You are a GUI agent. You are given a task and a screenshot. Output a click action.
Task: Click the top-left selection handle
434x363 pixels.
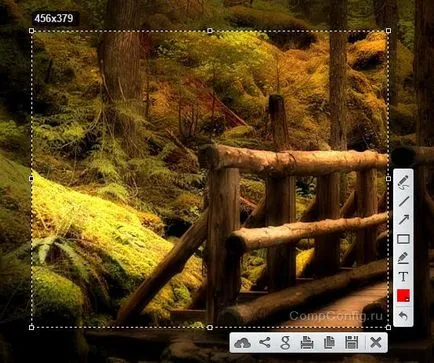(32, 31)
